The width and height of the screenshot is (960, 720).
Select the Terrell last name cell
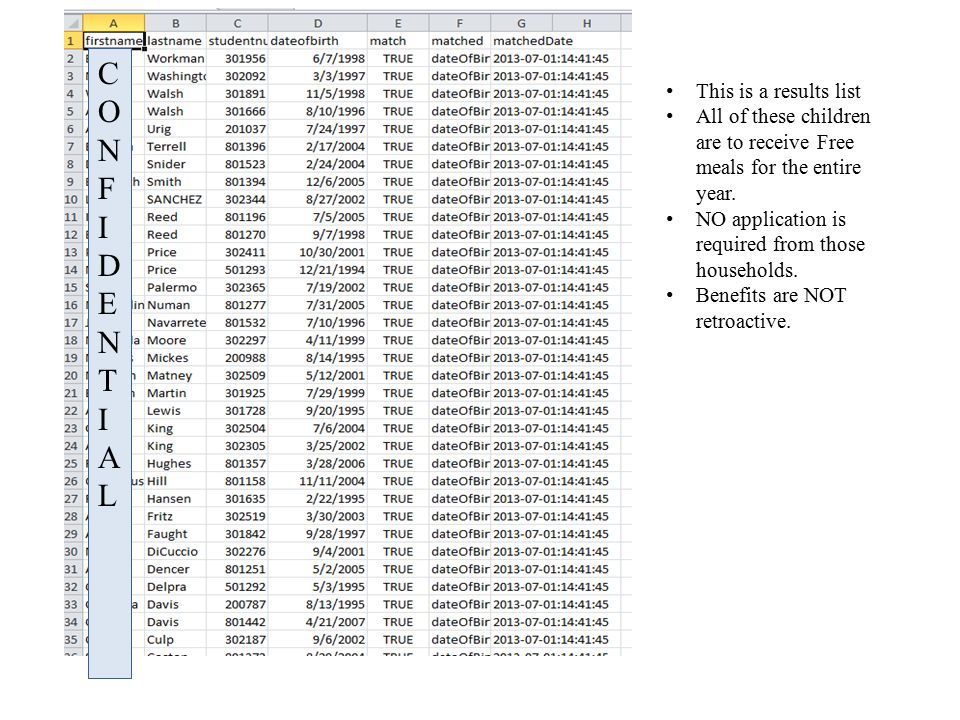coord(176,147)
